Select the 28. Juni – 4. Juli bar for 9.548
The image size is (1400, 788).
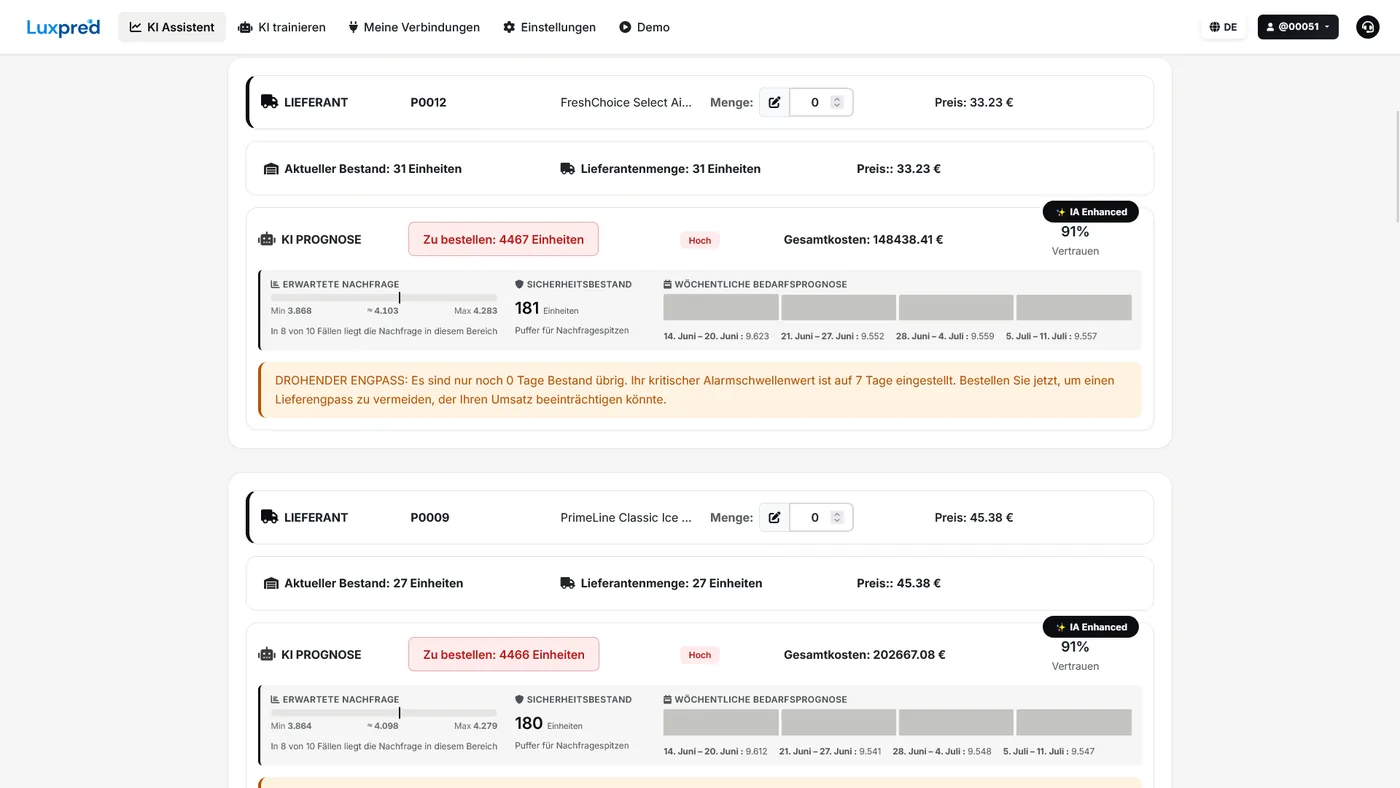(x=956, y=722)
